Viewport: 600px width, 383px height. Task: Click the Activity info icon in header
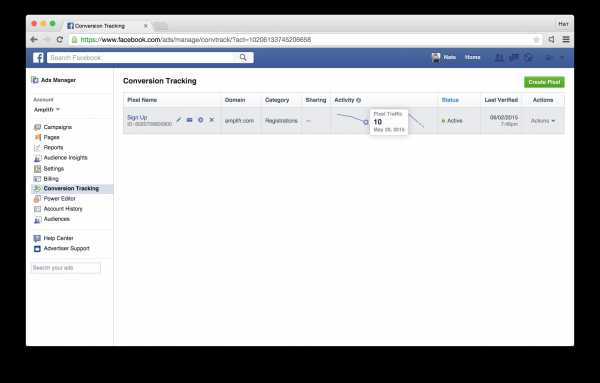(x=359, y=100)
